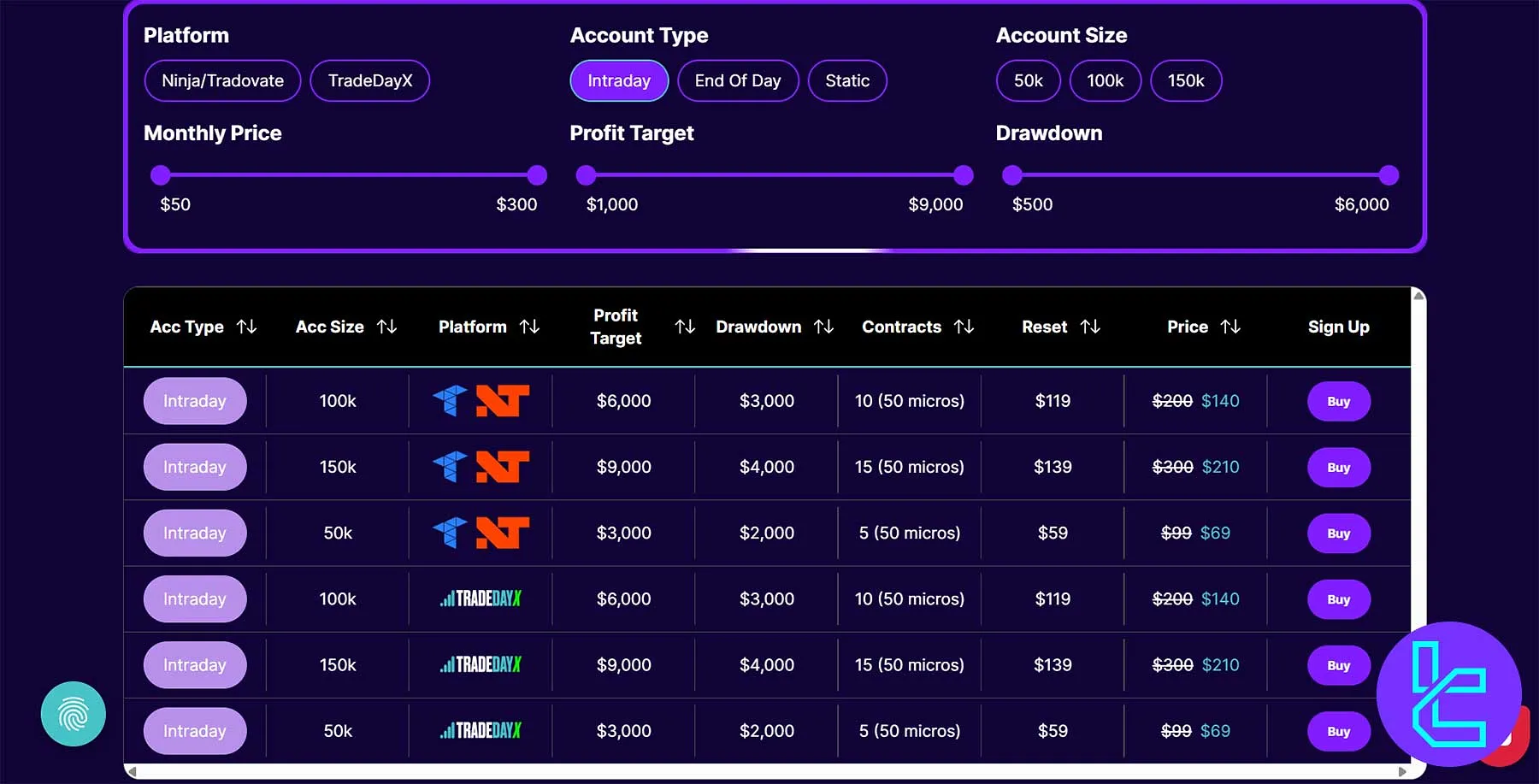Click the Monthly Price maximum slider handle
1539x784 pixels.
537,175
